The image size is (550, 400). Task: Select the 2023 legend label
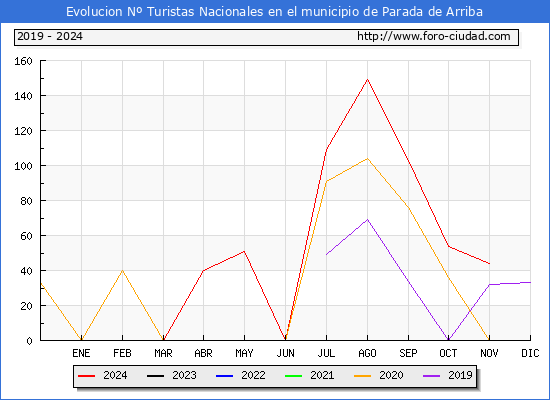click(184, 375)
